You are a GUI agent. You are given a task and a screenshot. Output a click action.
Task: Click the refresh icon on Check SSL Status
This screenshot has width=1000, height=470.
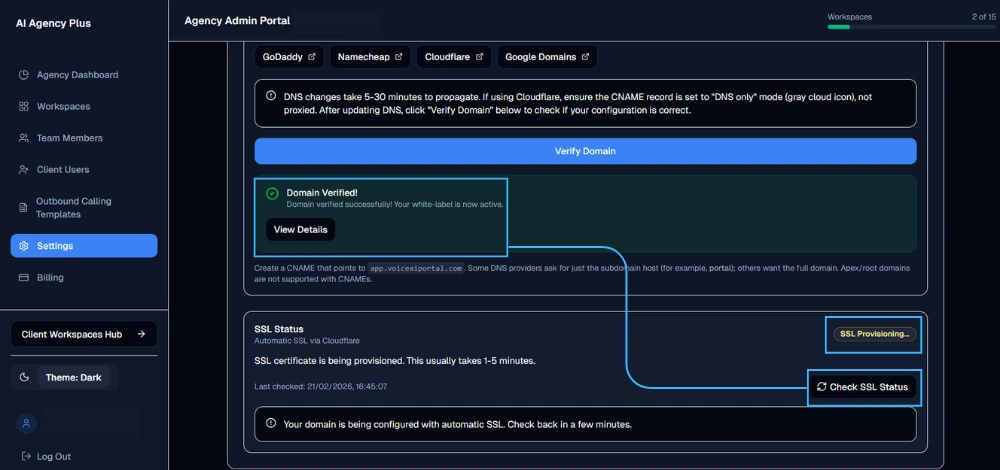(821, 387)
